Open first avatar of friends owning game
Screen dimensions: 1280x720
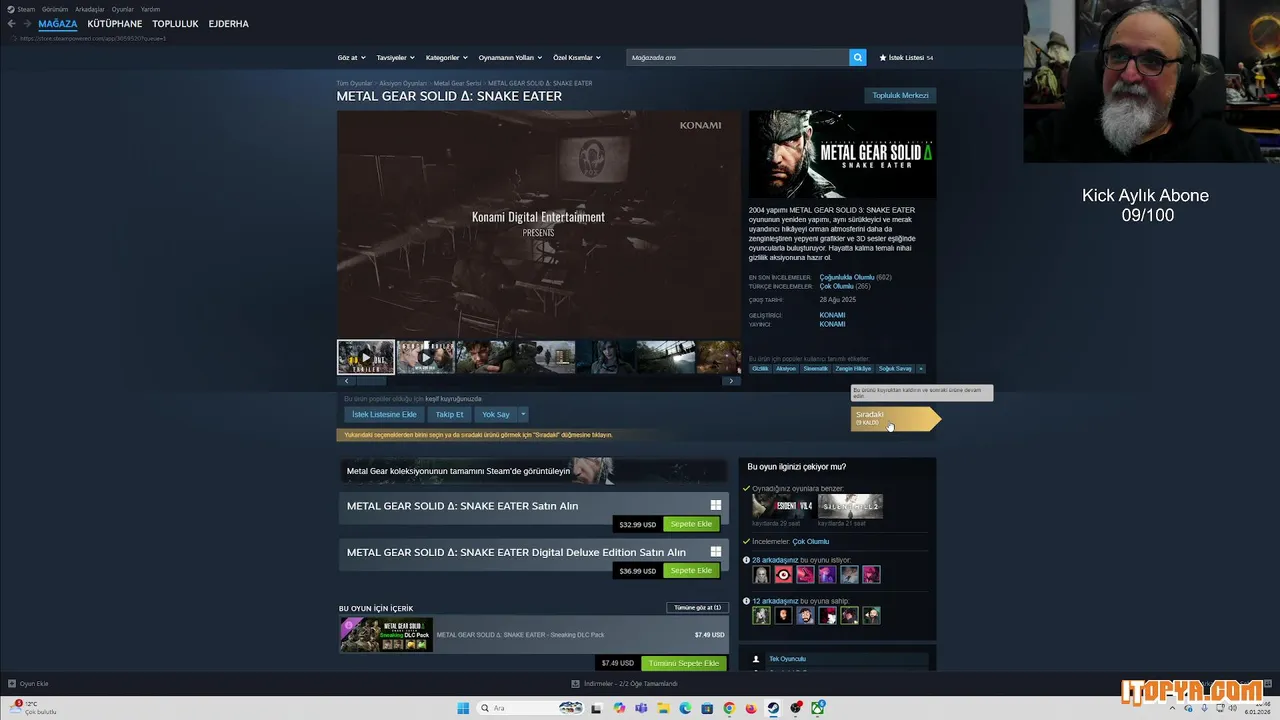(x=761, y=615)
